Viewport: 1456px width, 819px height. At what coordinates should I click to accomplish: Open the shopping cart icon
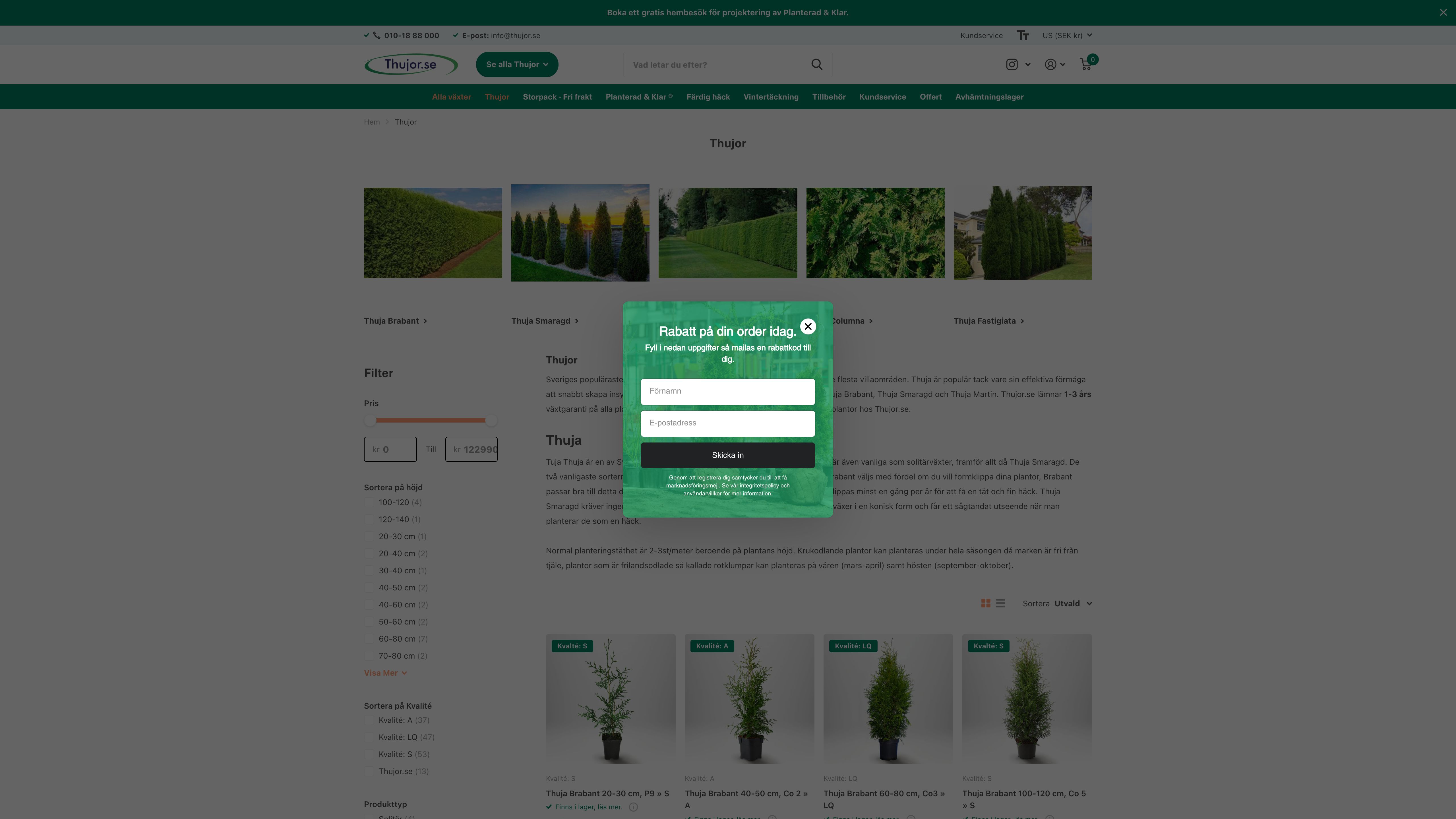[x=1085, y=65]
